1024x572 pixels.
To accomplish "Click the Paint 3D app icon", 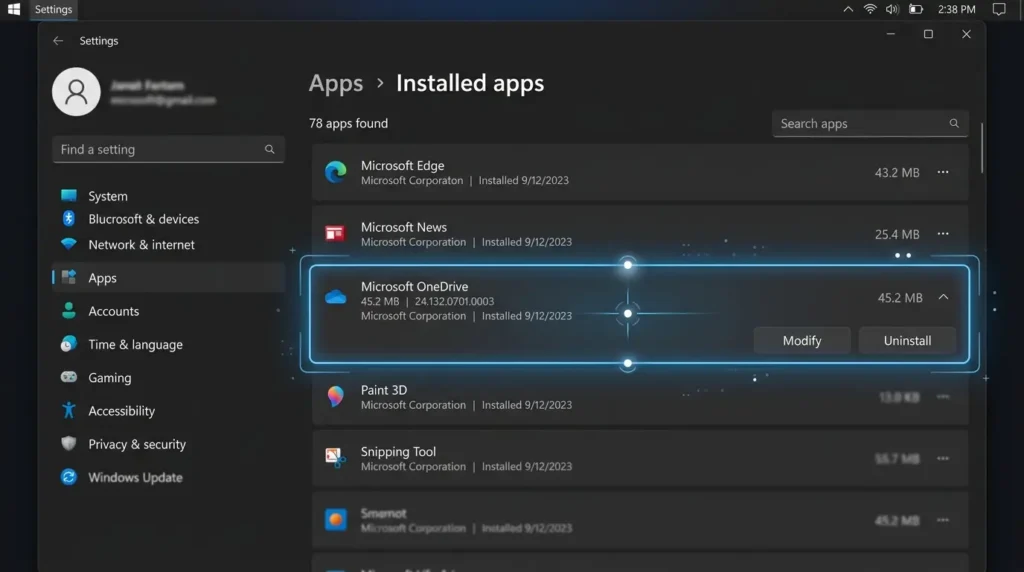I will (x=336, y=396).
